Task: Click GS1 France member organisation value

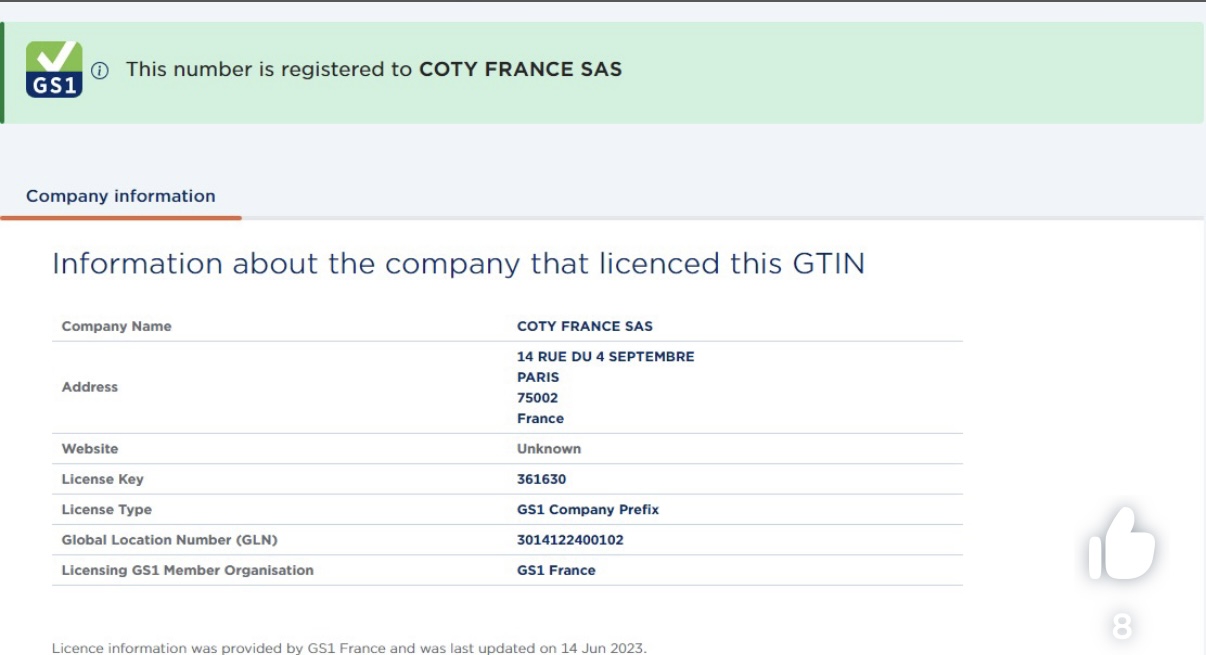Action: point(556,570)
